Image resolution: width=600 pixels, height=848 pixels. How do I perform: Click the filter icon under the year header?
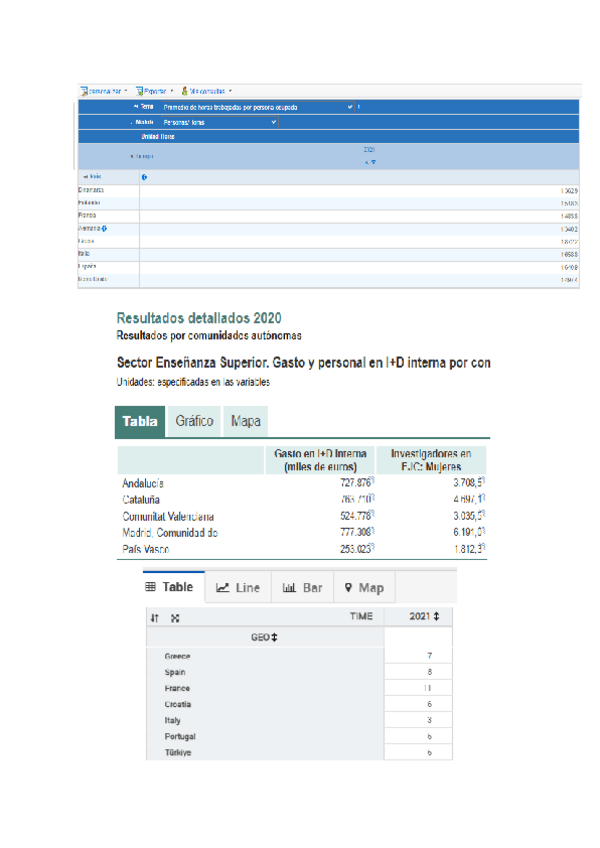click(x=374, y=162)
